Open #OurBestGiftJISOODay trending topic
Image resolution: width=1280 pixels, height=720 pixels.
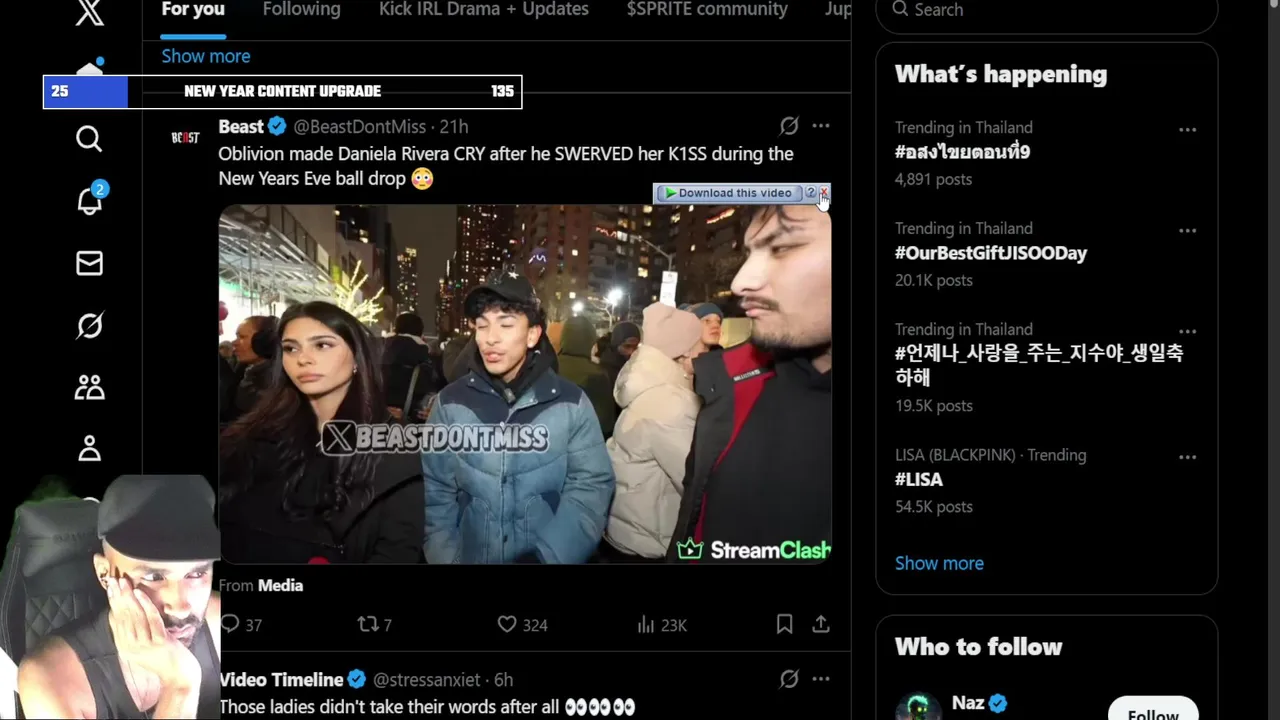click(991, 253)
